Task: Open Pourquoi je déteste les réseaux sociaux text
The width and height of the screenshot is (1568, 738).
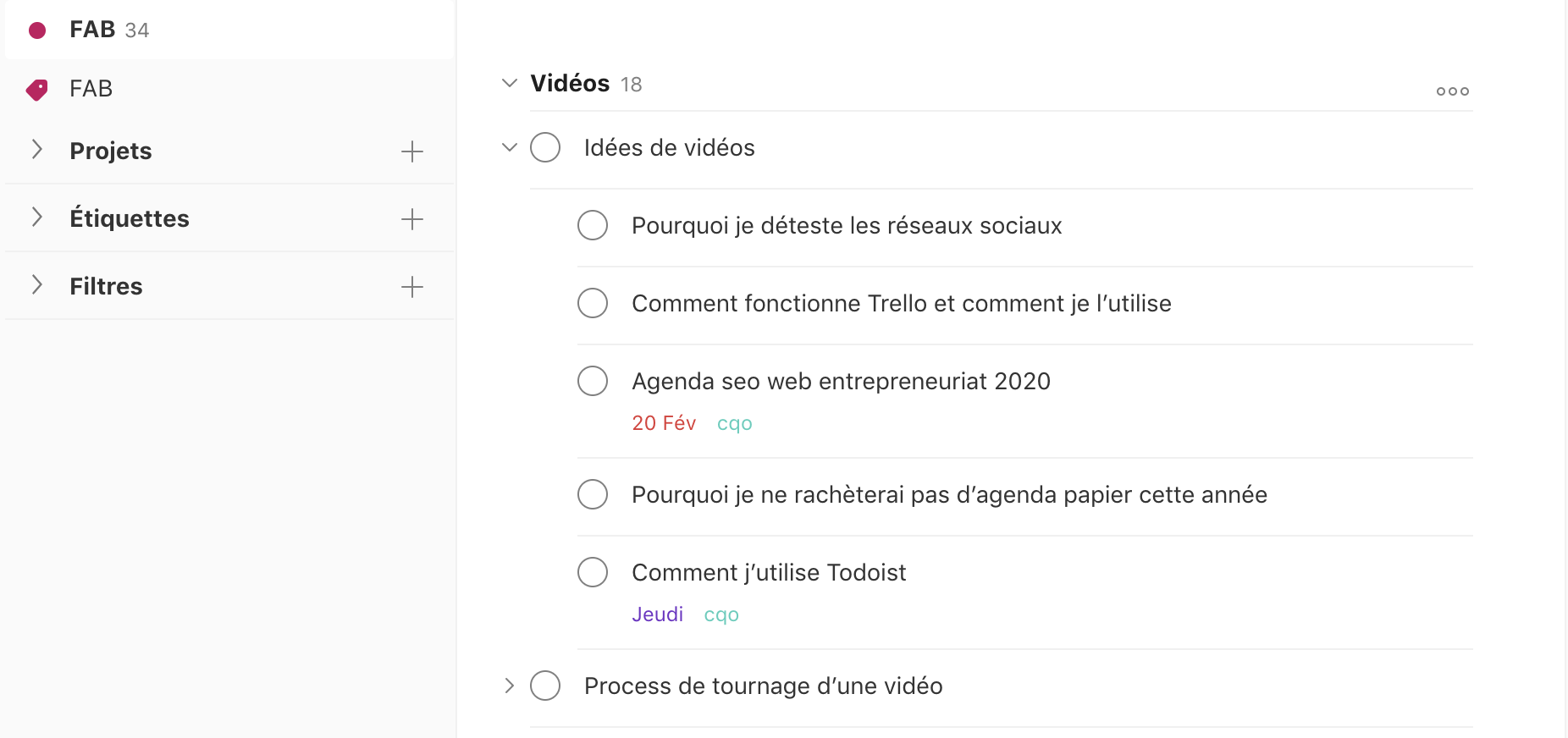Action: [847, 226]
